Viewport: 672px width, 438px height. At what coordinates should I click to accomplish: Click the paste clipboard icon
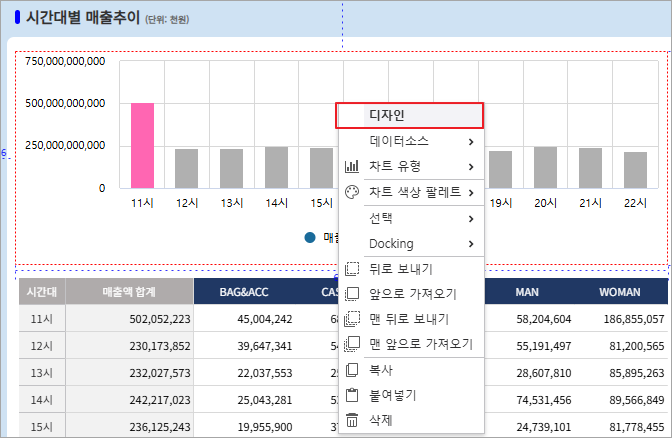point(351,395)
